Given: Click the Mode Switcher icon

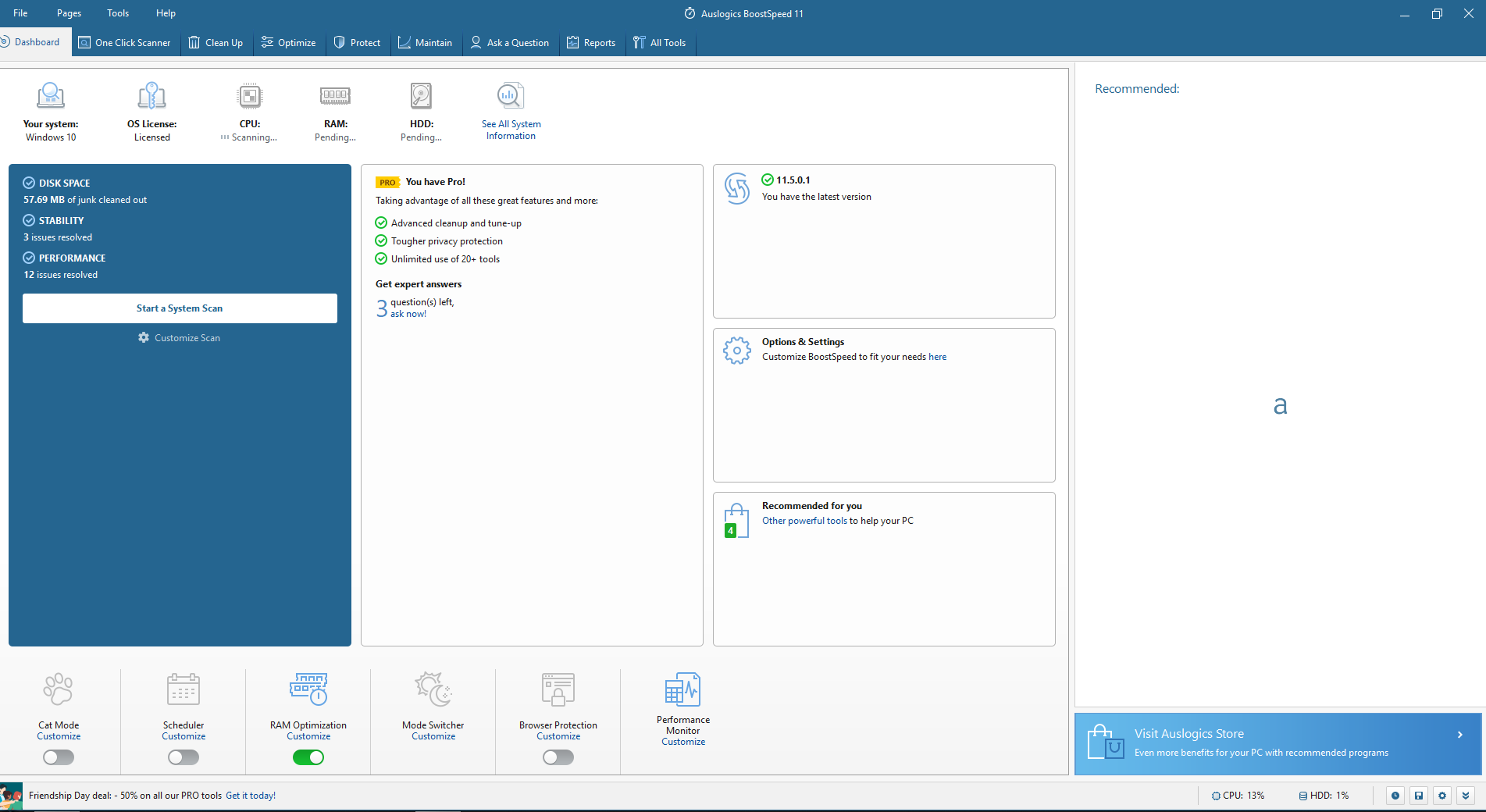Looking at the screenshot, I should click(x=433, y=689).
